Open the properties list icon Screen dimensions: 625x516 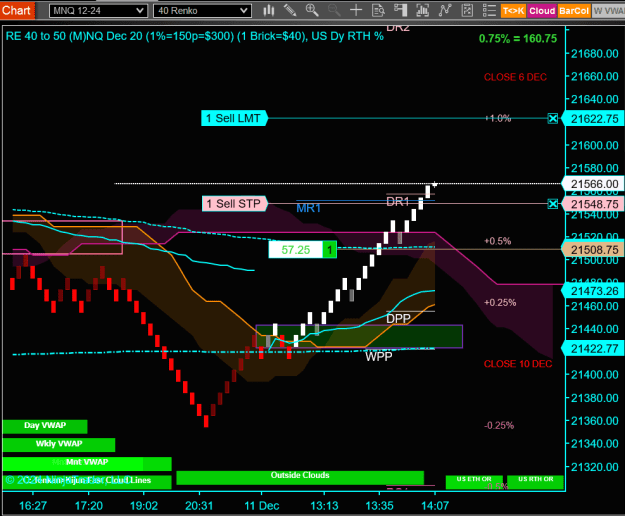coord(489,10)
